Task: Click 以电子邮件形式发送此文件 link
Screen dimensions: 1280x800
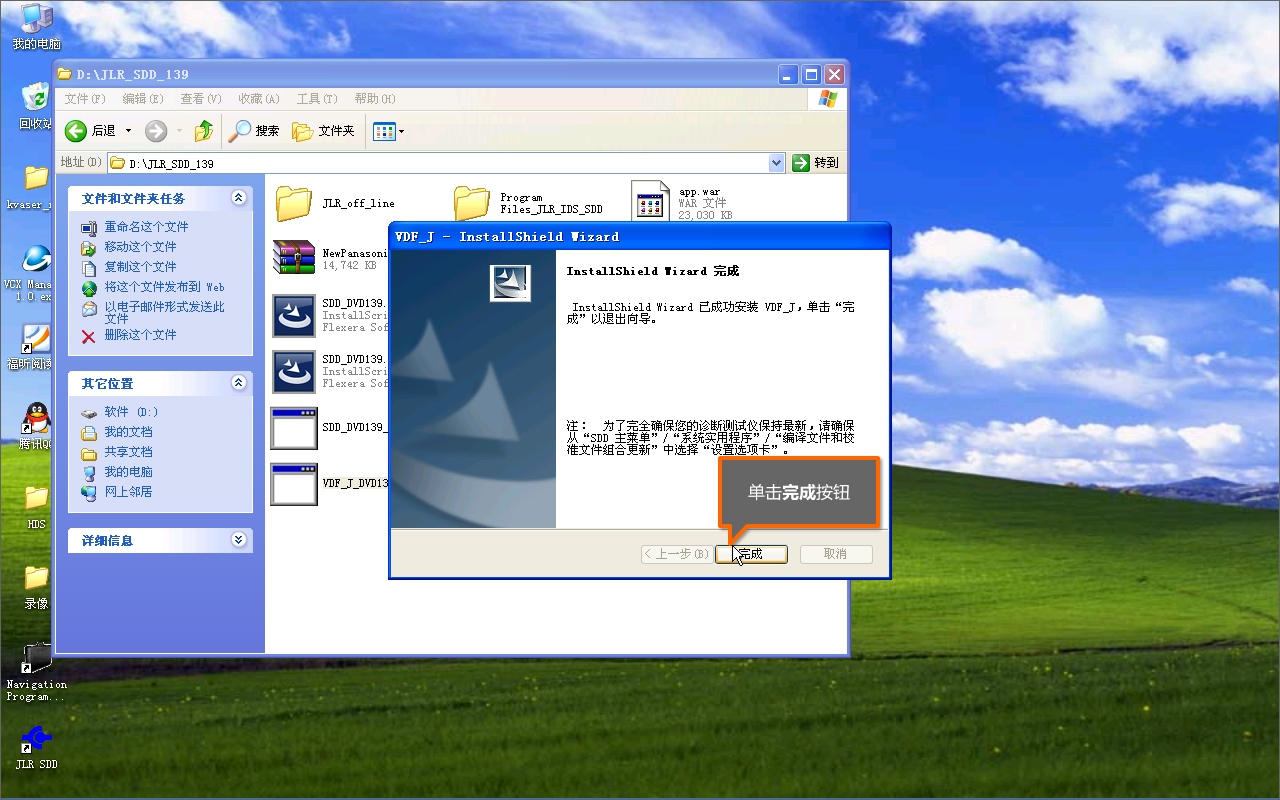Action: [164, 312]
